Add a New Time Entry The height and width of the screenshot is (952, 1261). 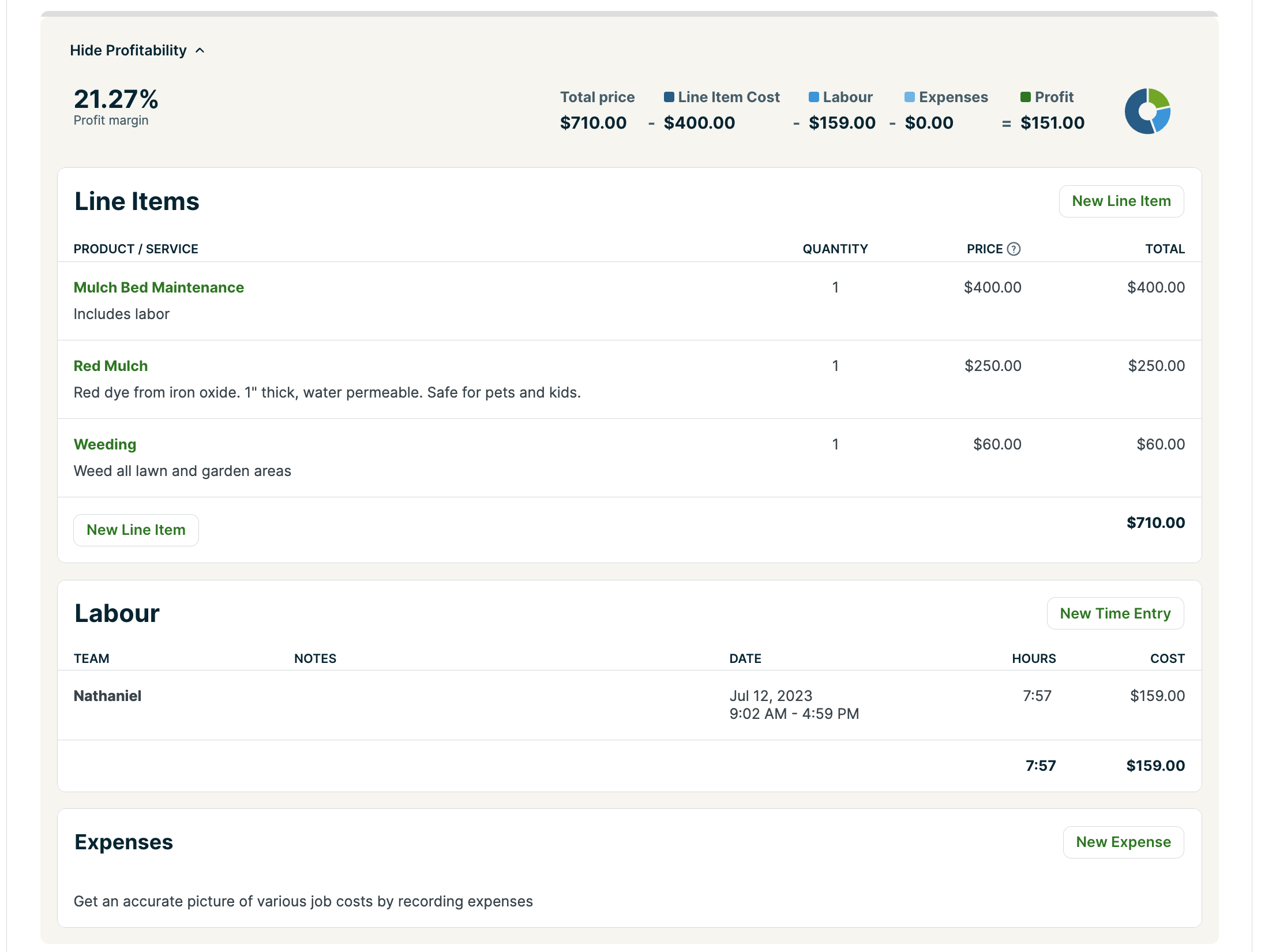tap(1114, 613)
